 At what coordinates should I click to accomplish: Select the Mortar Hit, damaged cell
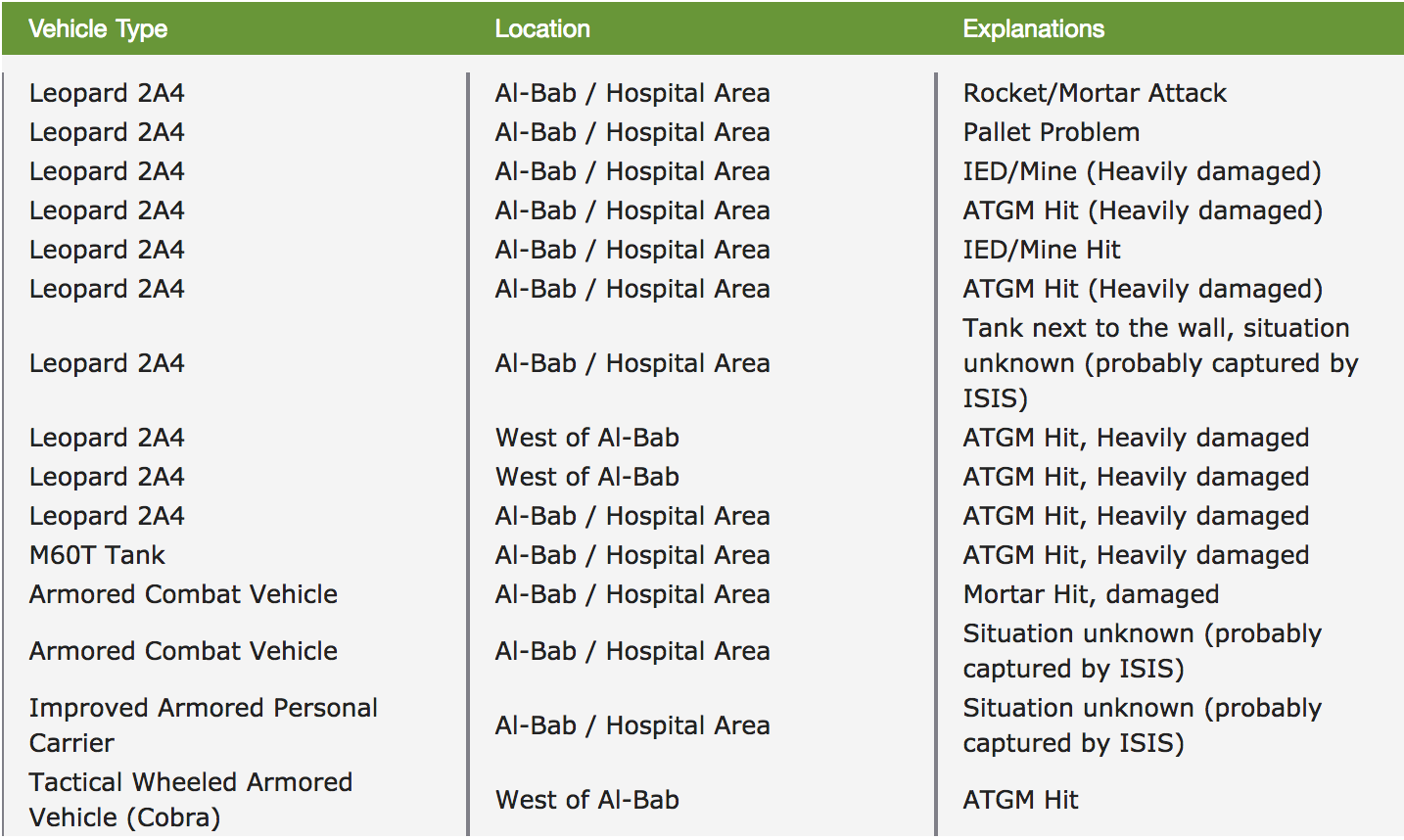(x=1090, y=594)
